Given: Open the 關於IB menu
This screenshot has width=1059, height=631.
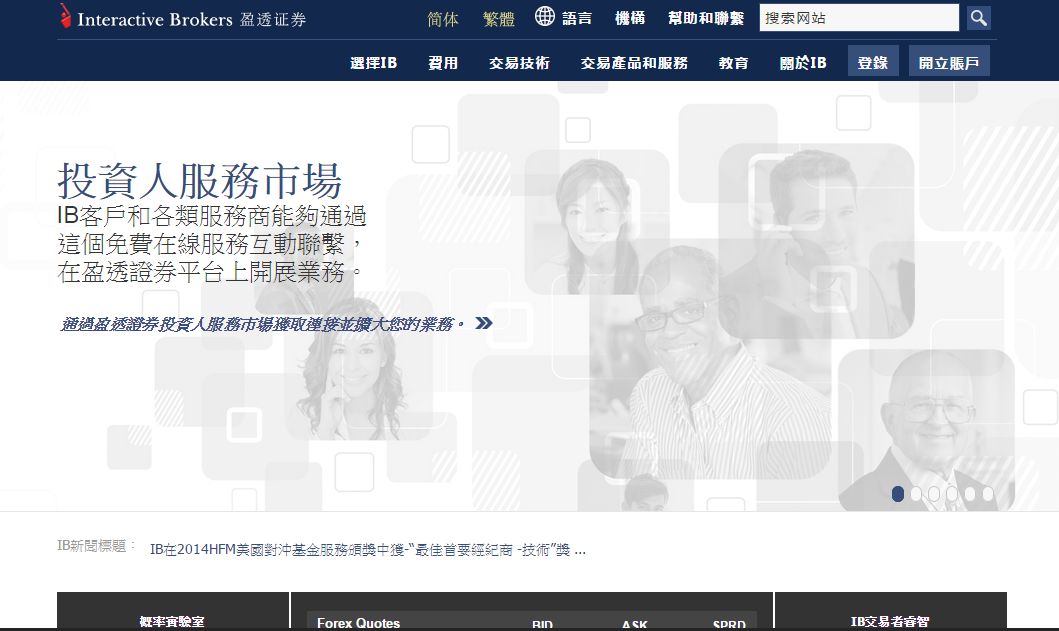Looking at the screenshot, I should [x=803, y=63].
